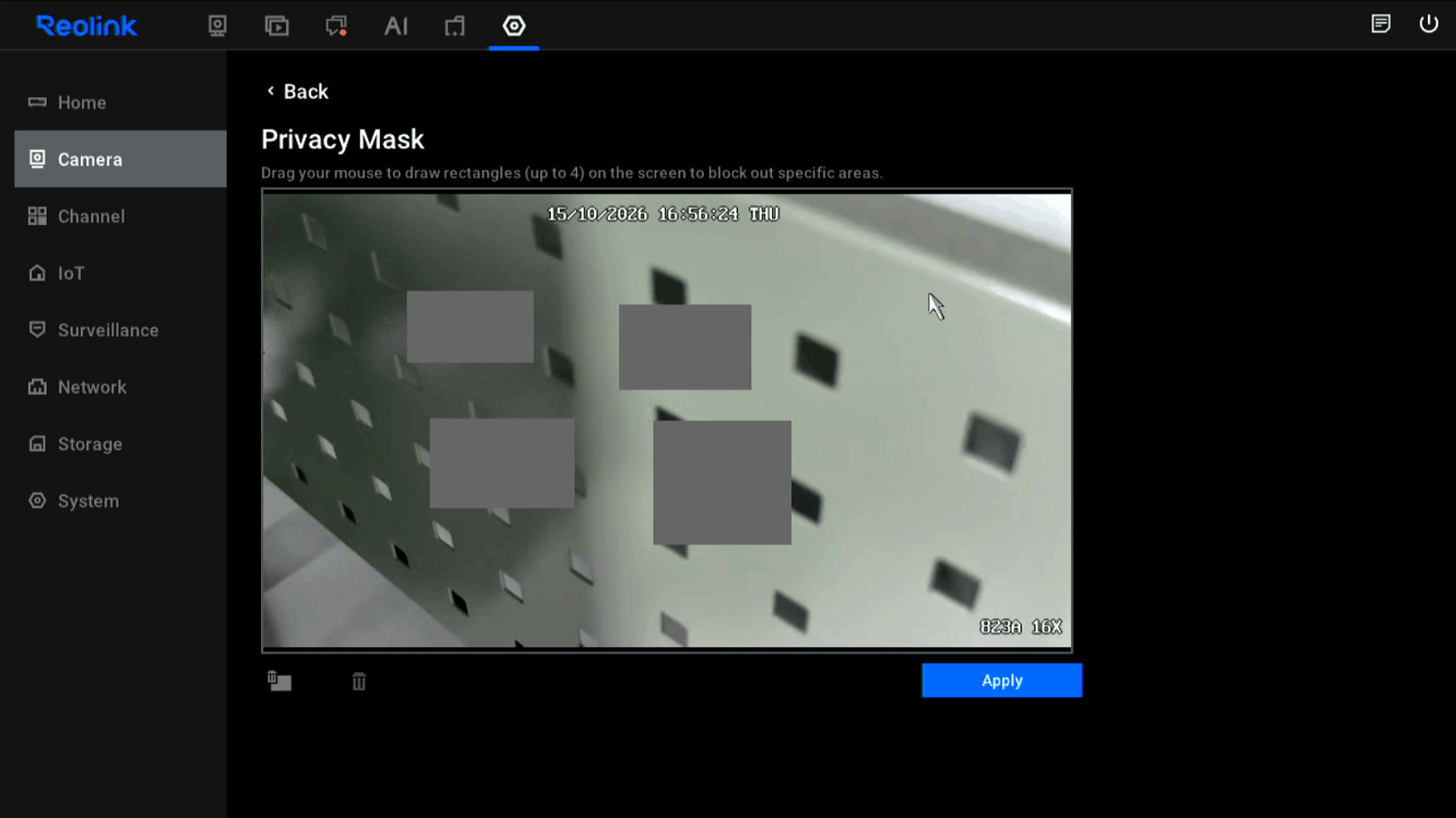1456x818 pixels.
Task: Go Back from Privacy Mask page
Action: [297, 92]
